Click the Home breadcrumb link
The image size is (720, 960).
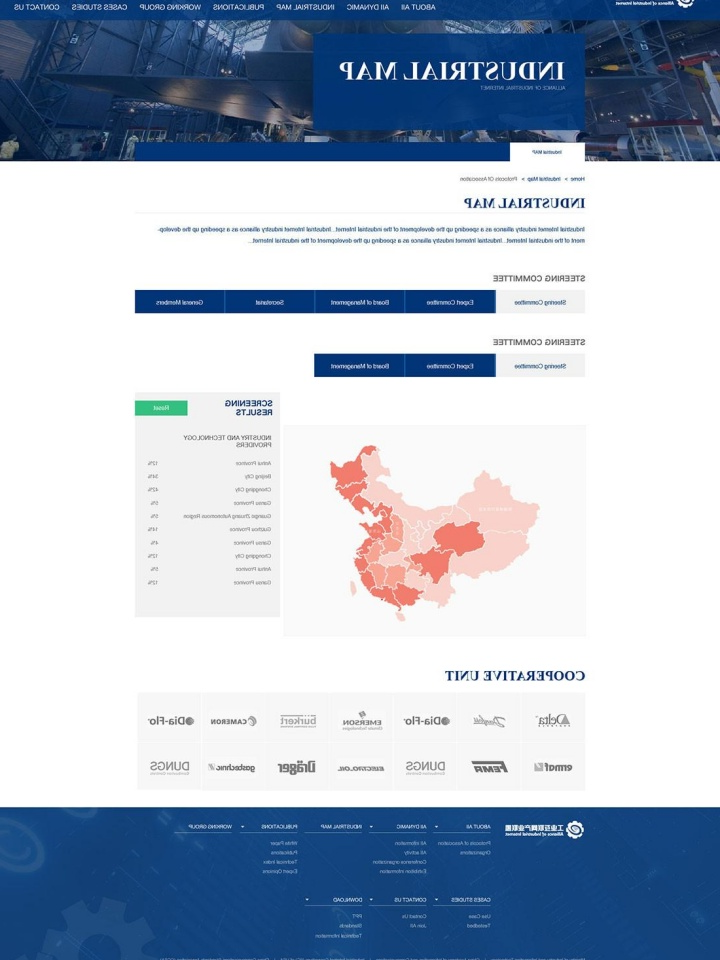coord(578,178)
